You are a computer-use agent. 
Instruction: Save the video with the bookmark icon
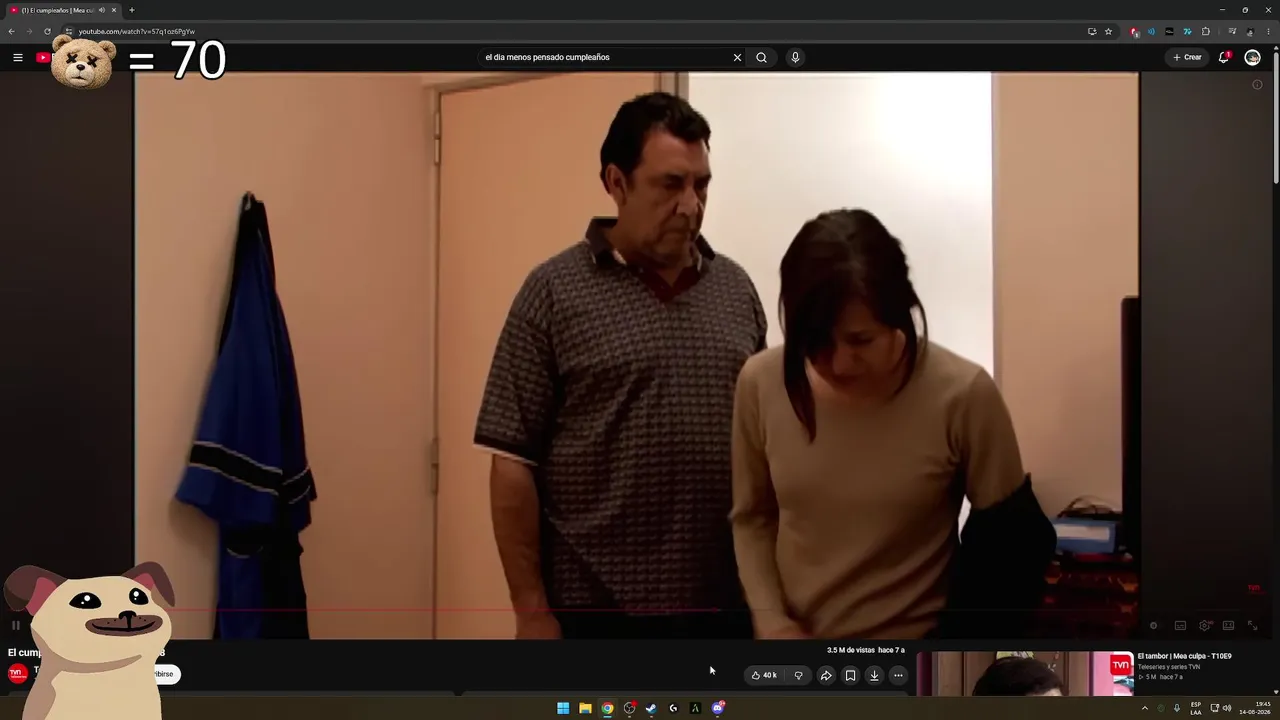coord(850,675)
